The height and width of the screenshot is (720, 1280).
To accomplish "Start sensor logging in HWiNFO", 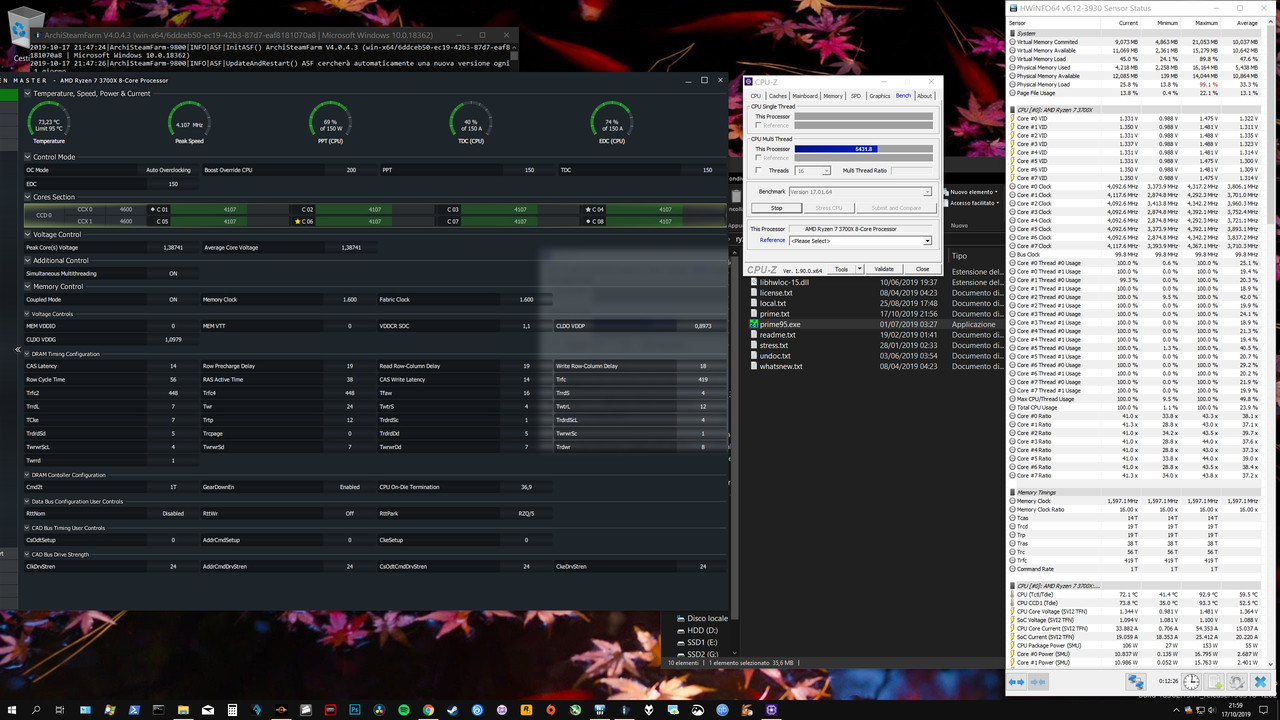I will coord(1214,683).
